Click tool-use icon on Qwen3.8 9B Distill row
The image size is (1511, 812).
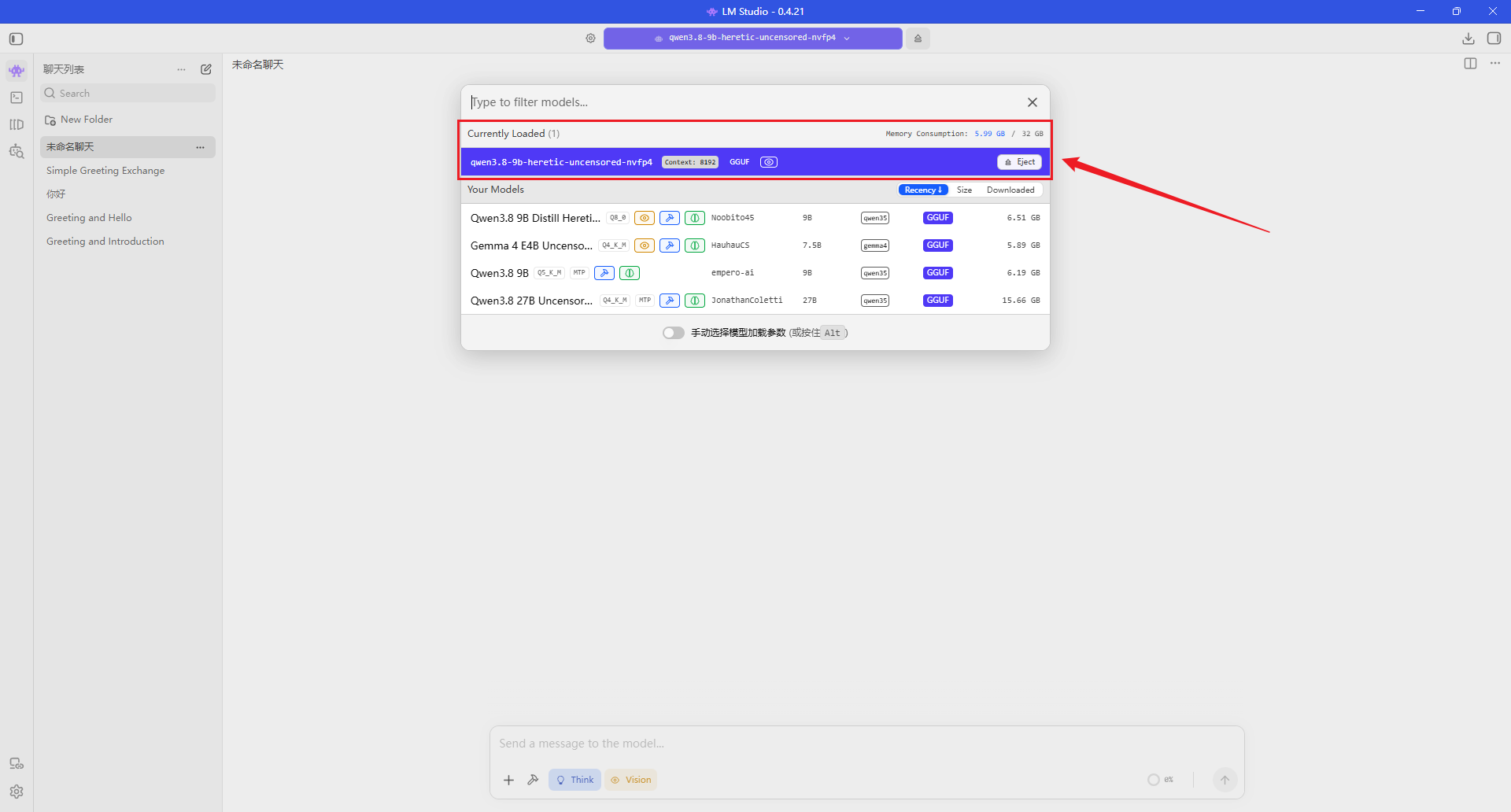point(670,218)
